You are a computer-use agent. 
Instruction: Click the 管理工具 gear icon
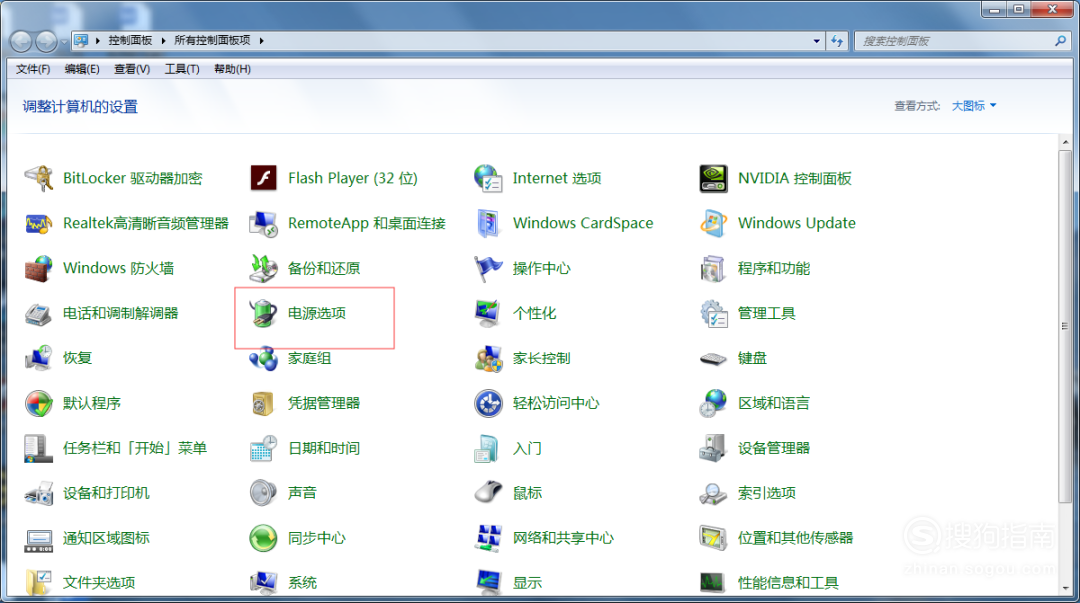713,314
